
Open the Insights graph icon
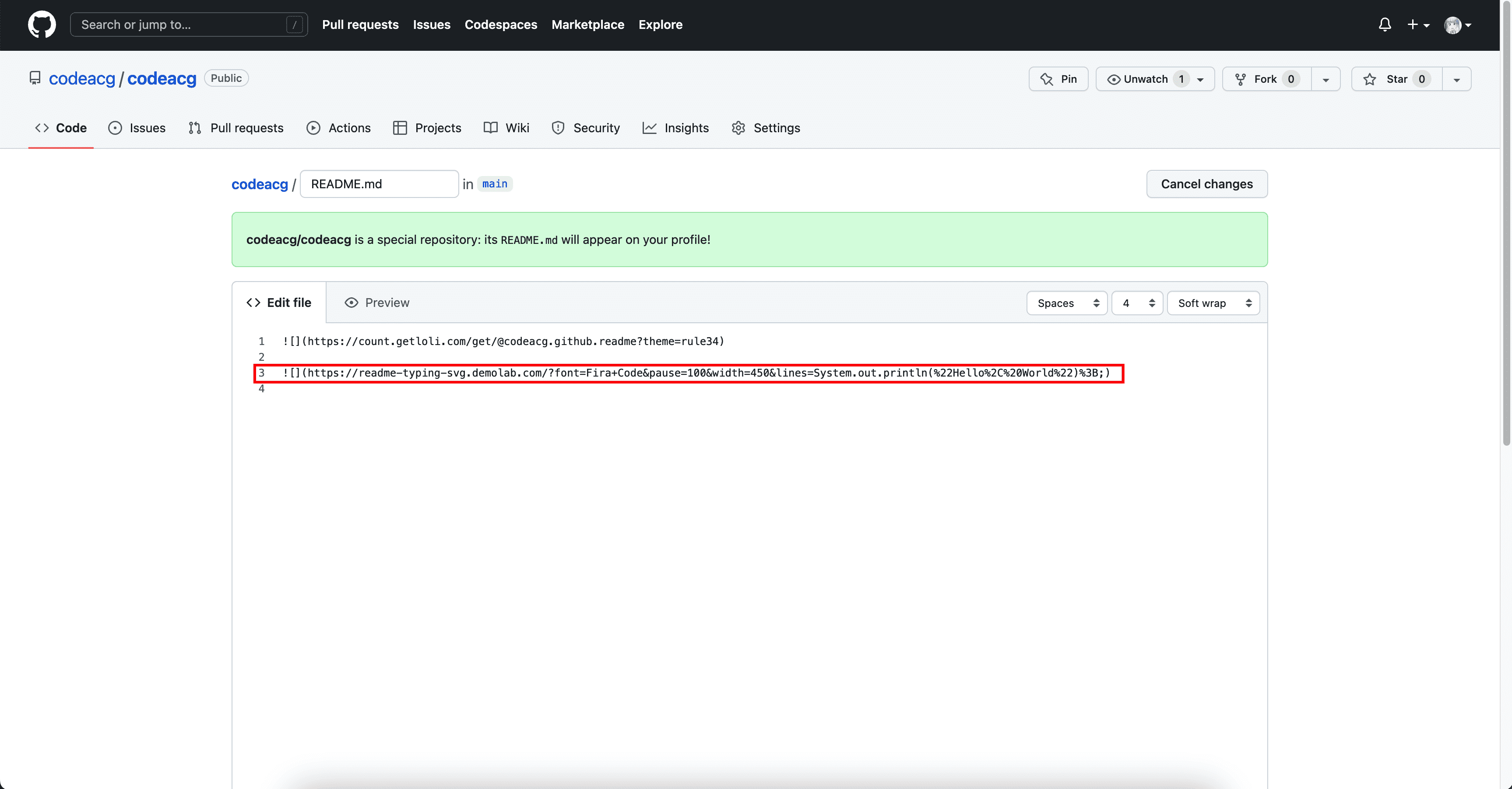click(x=650, y=127)
